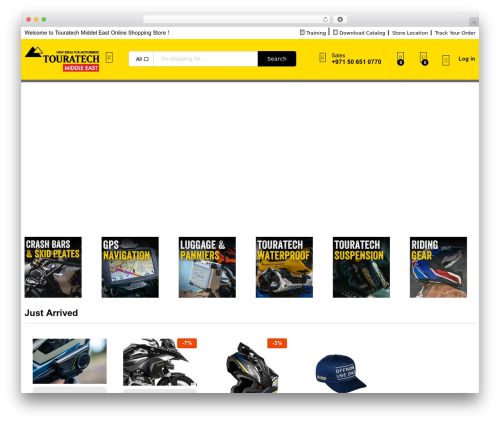Image resolution: width=500 pixels, height=423 pixels.
Task: Click the browser address bar
Action: point(237,20)
